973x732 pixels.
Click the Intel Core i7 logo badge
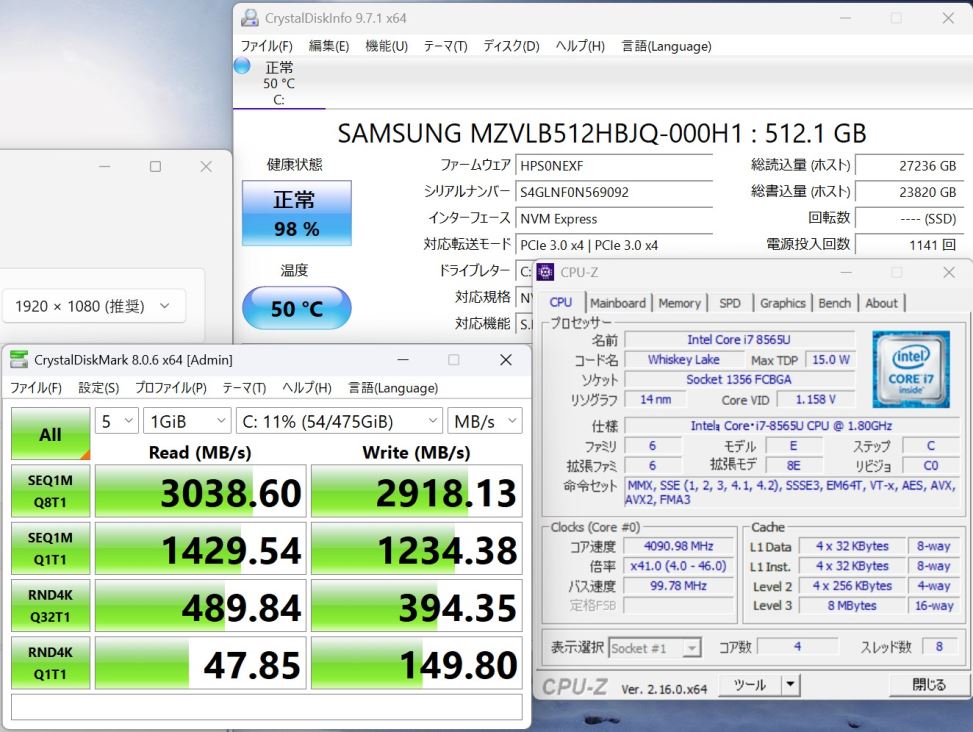910,369
